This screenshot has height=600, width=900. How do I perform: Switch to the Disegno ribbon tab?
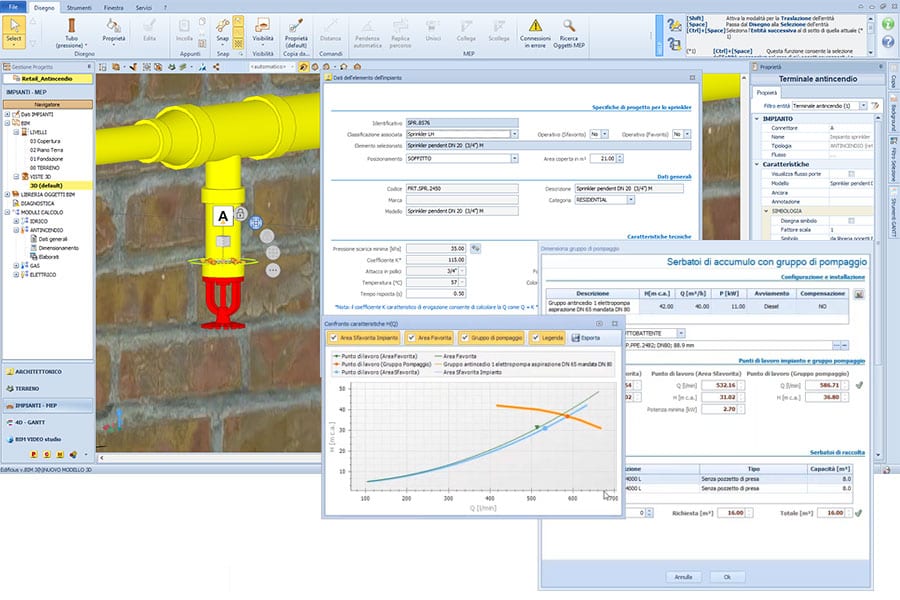[x=44, y=7]
